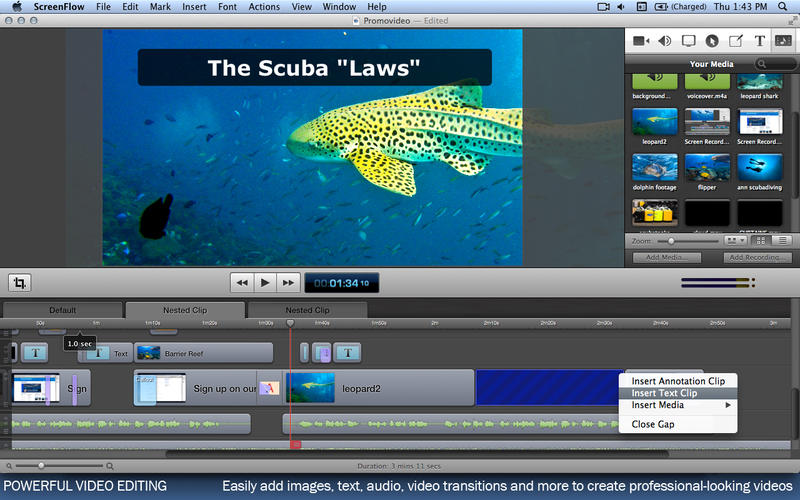The height and width of the screenshot is (500, 800).
Task: Open the Callout pointer properties icon
Action: pos(712,41)
